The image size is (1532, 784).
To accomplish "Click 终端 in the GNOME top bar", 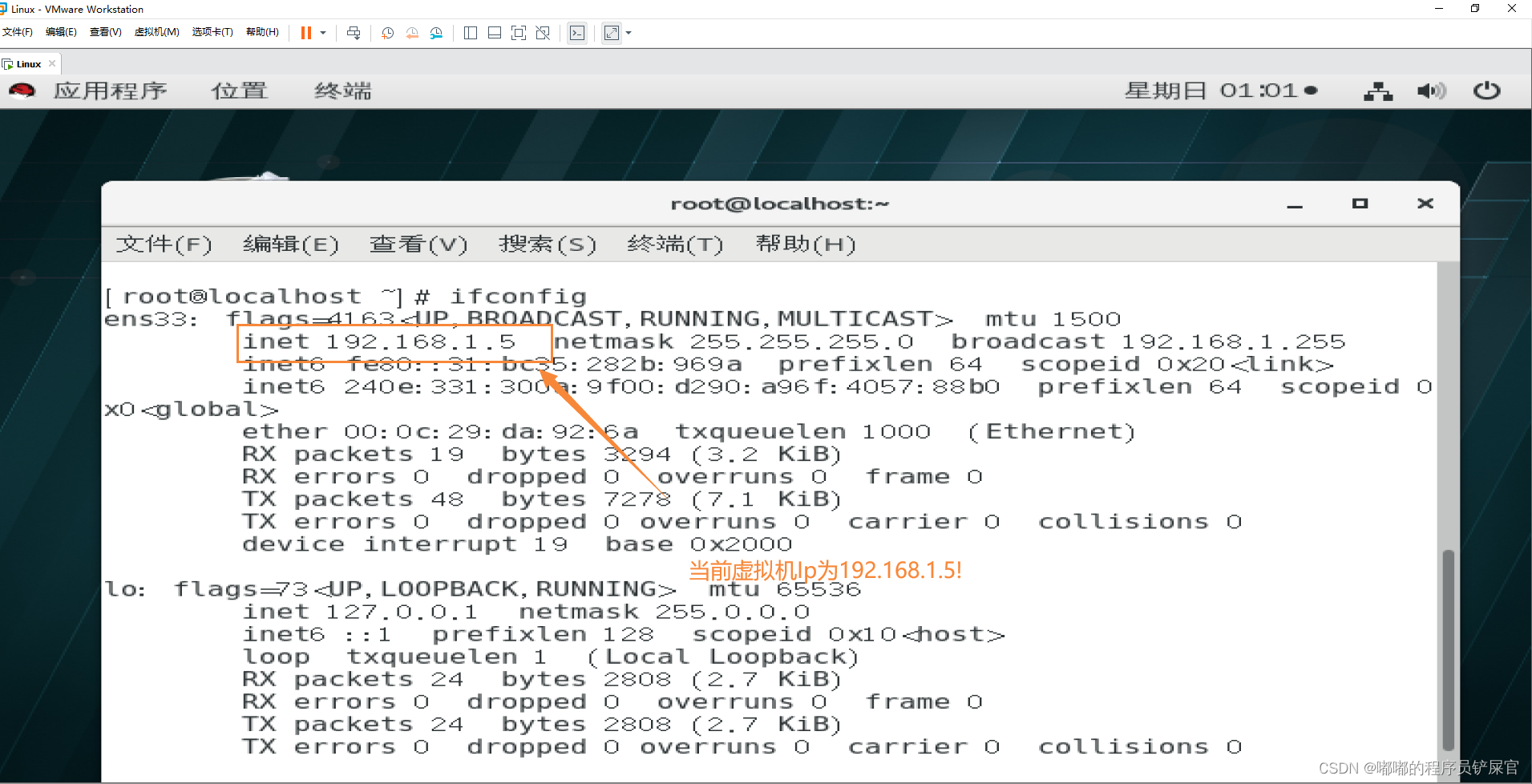I will click(343, 91).
